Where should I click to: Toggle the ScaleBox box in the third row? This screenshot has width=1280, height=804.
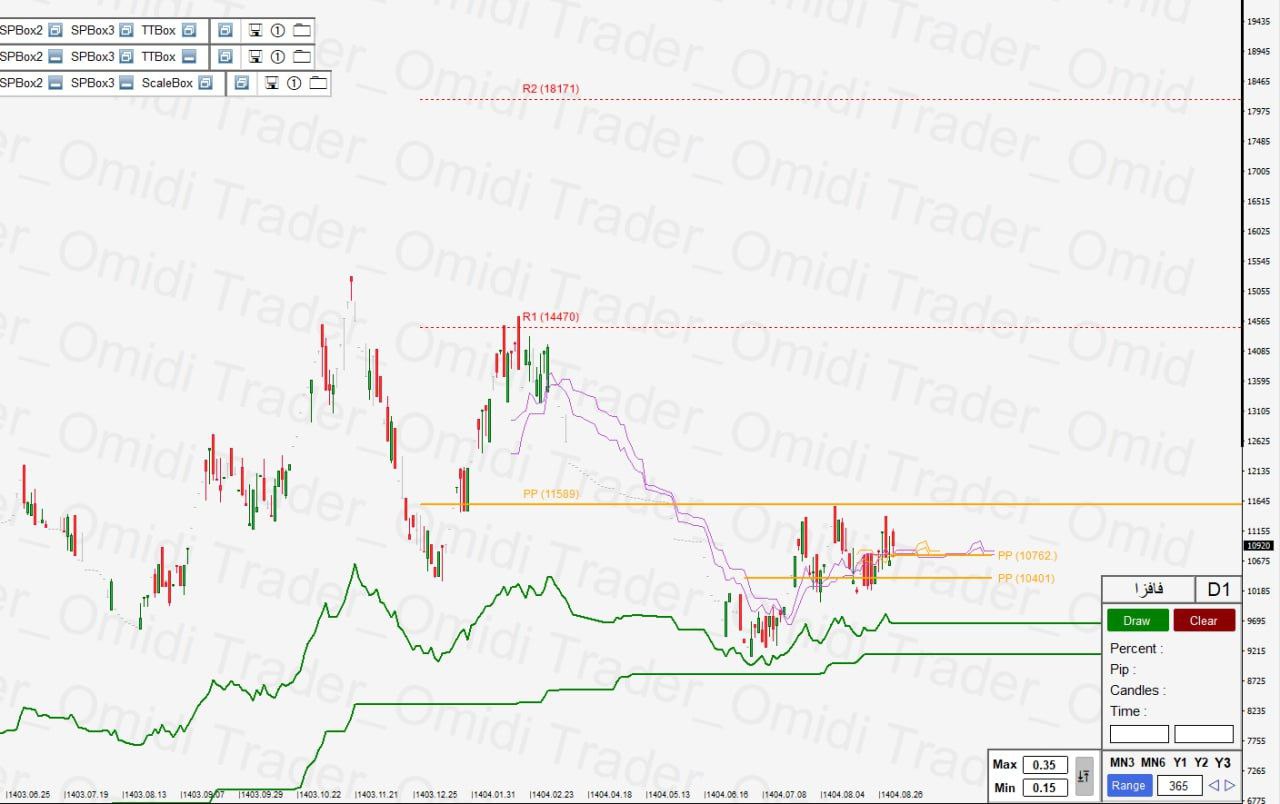point(206,84)
